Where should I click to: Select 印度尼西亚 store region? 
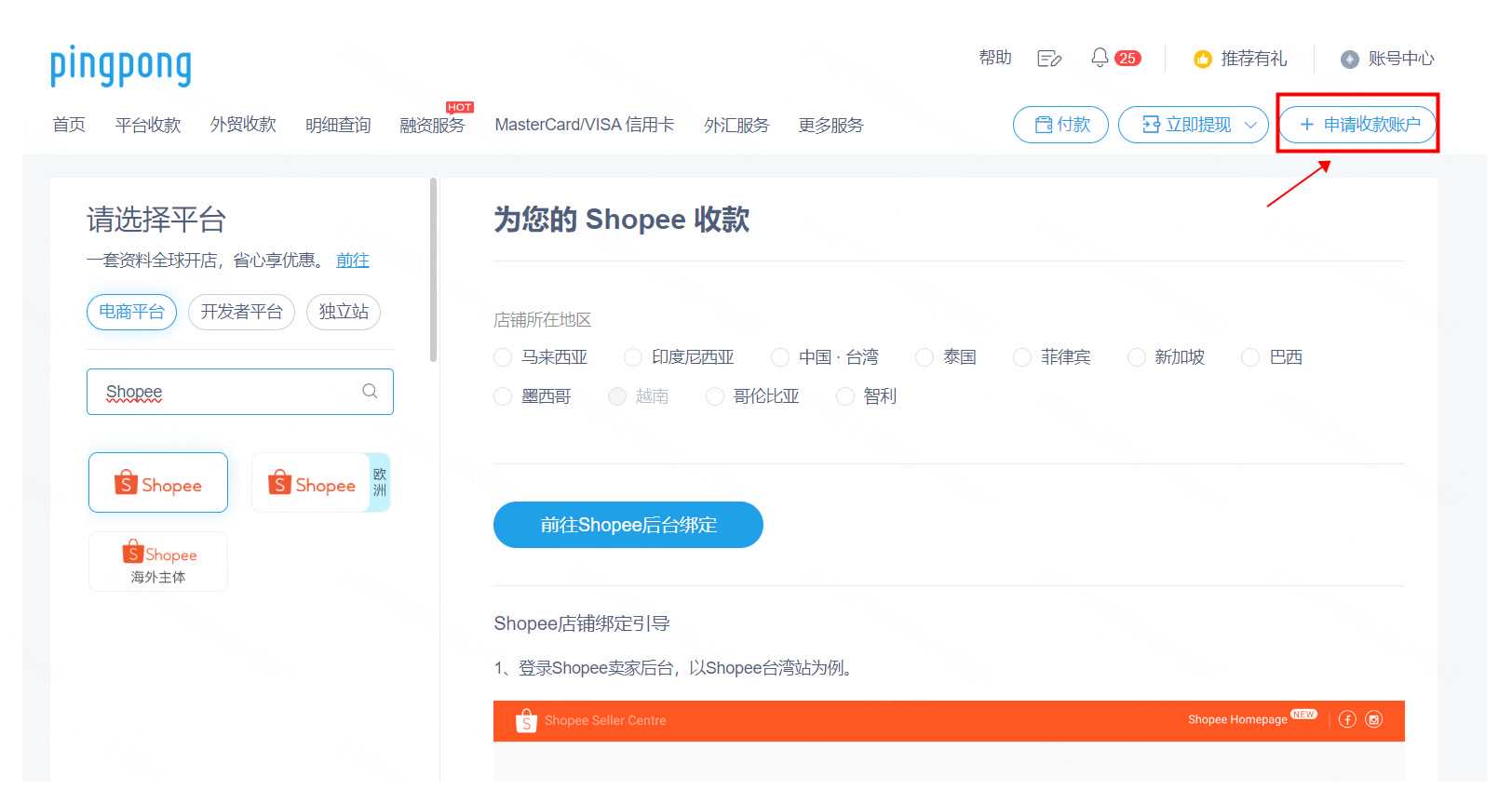pos(633,357)
